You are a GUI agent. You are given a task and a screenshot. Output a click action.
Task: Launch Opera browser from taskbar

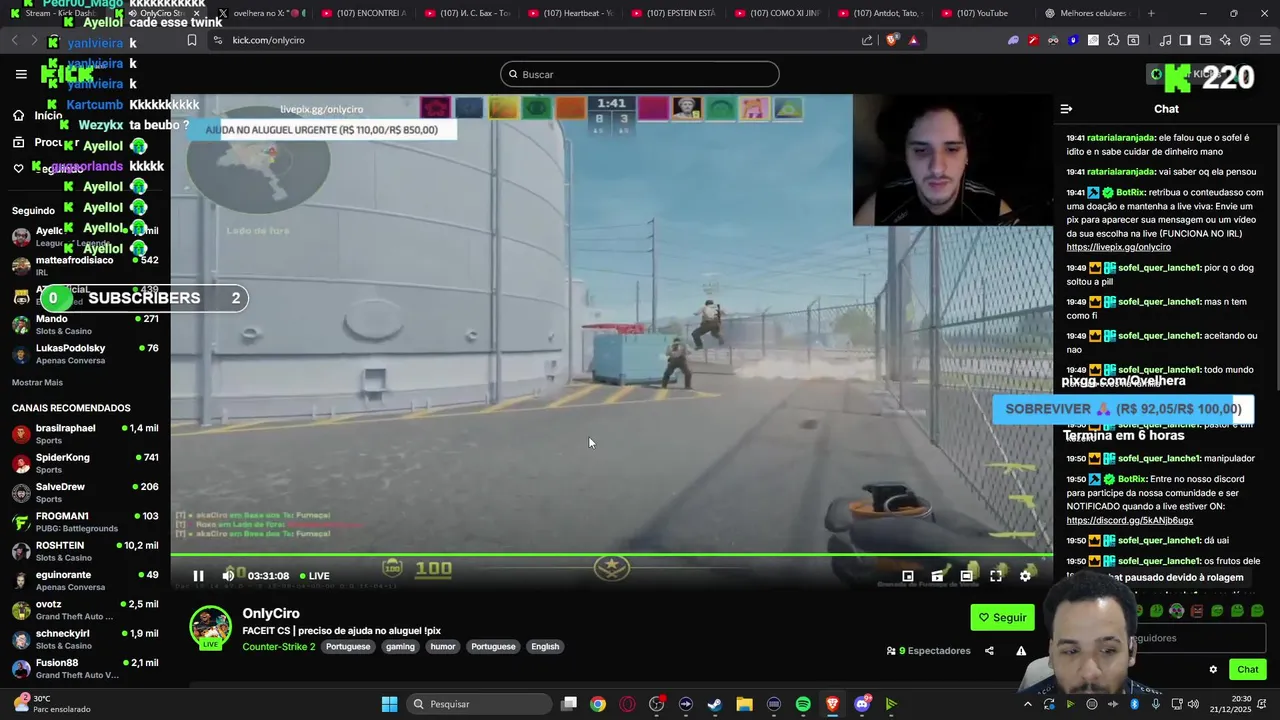627,704
